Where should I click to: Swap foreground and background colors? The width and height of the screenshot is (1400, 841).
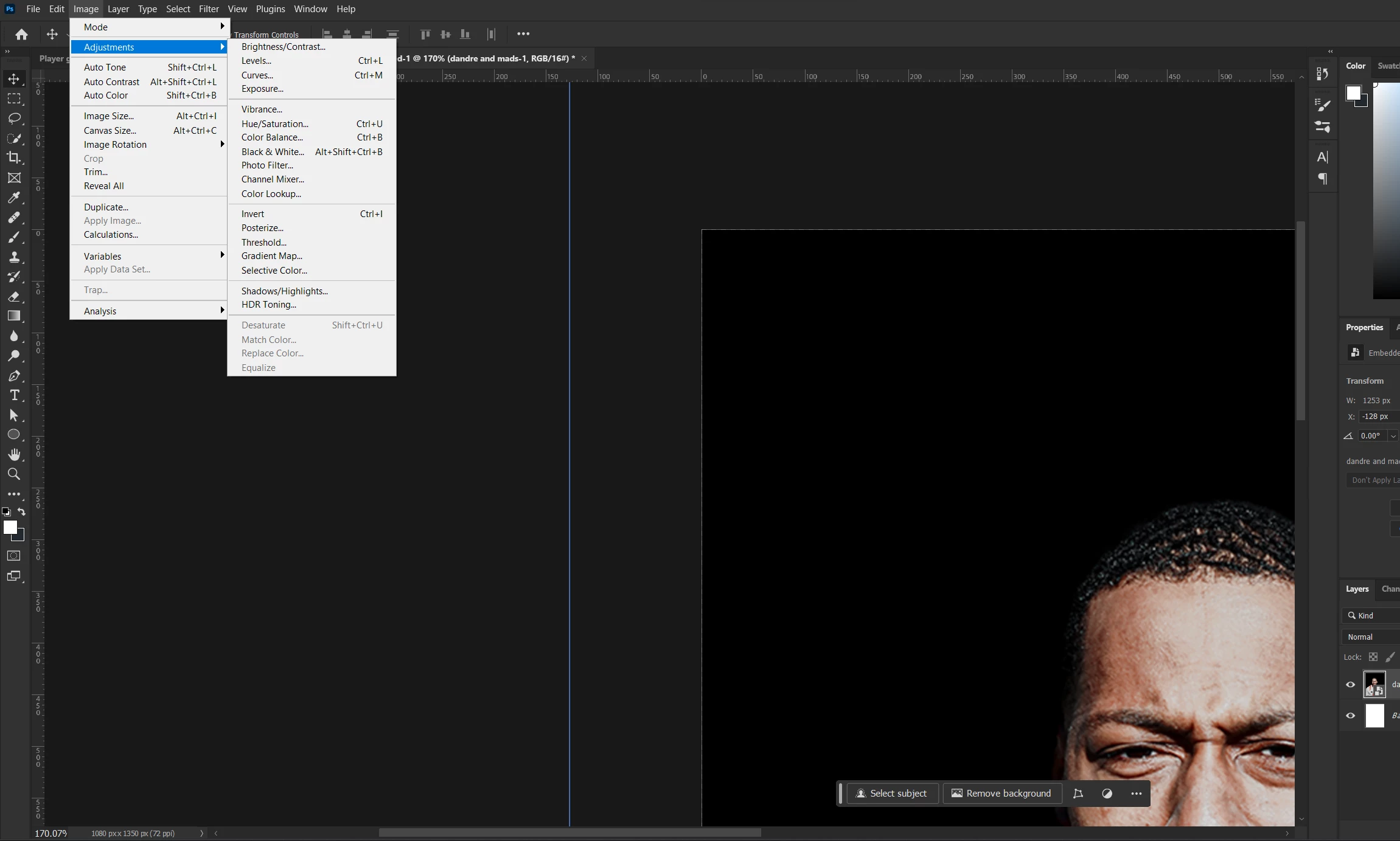pyautogui.click(x=22, y=512)
